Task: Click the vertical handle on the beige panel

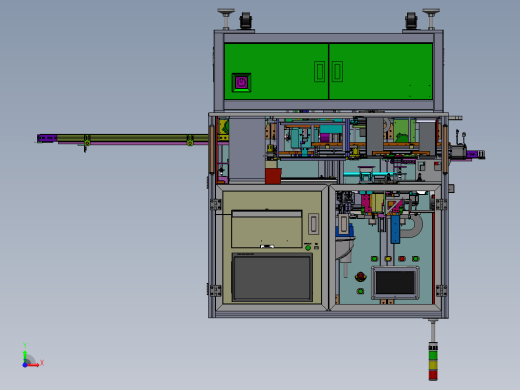Action: coord(313,224)
